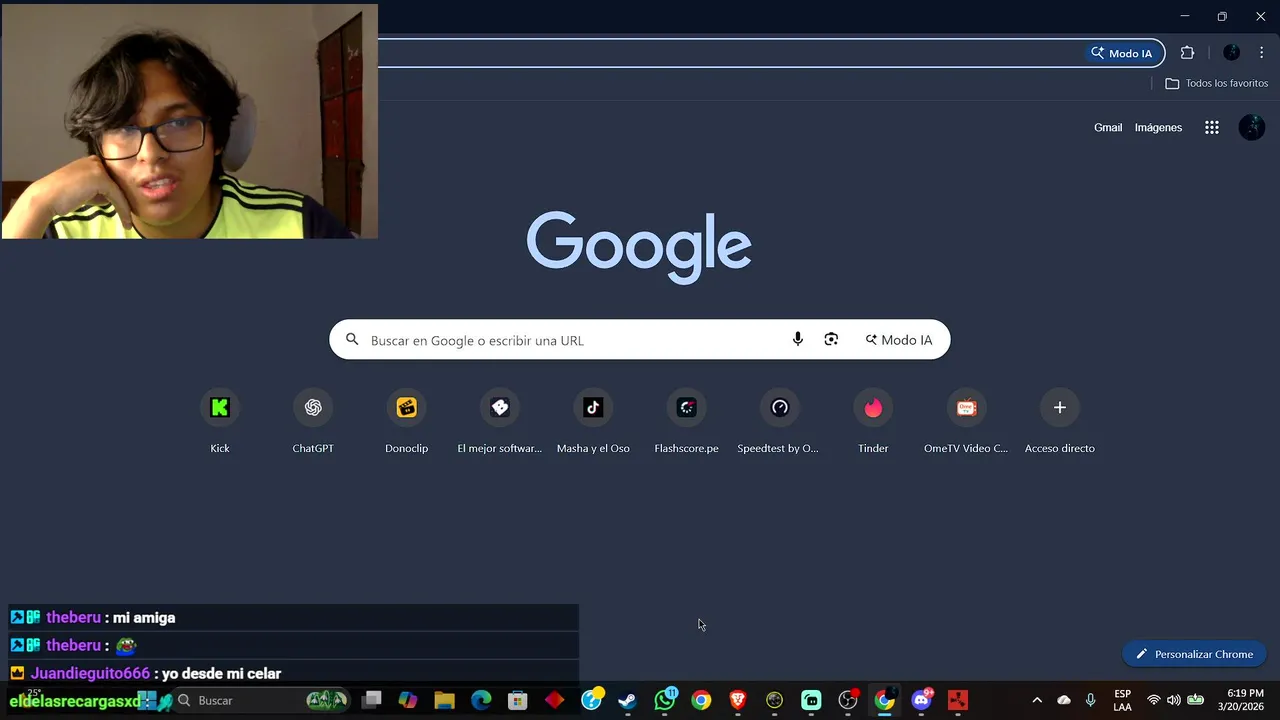Open the Wi-Fi network tray icon
Viewport: 1280px width, 720px height.
1154,700
